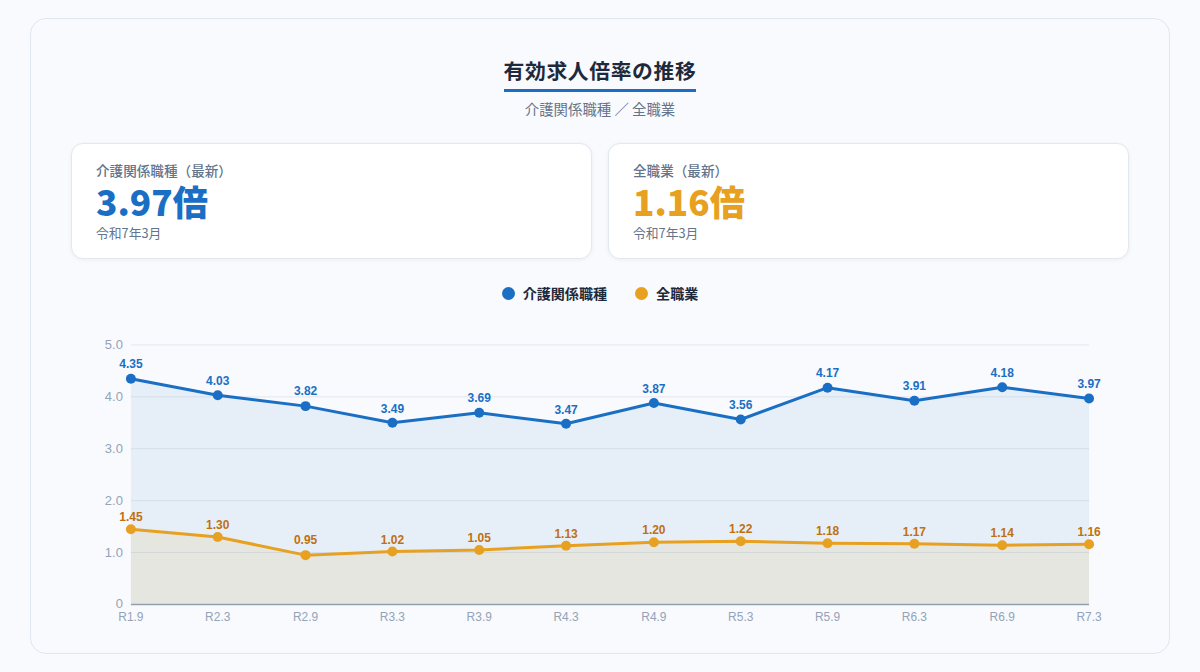Pick the blue 3.49 point marker at R3.3
Screen dimensions: 1200x672
point(392,423)
